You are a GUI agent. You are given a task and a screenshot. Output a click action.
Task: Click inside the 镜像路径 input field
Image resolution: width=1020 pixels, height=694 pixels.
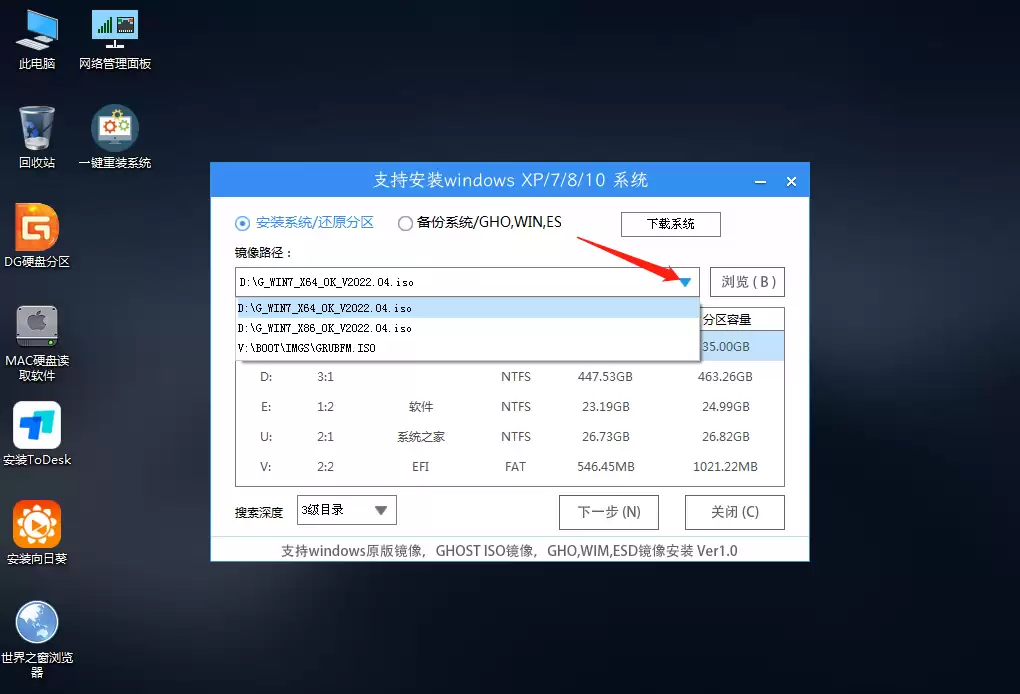pyautogui.click(x=450, y=282)
